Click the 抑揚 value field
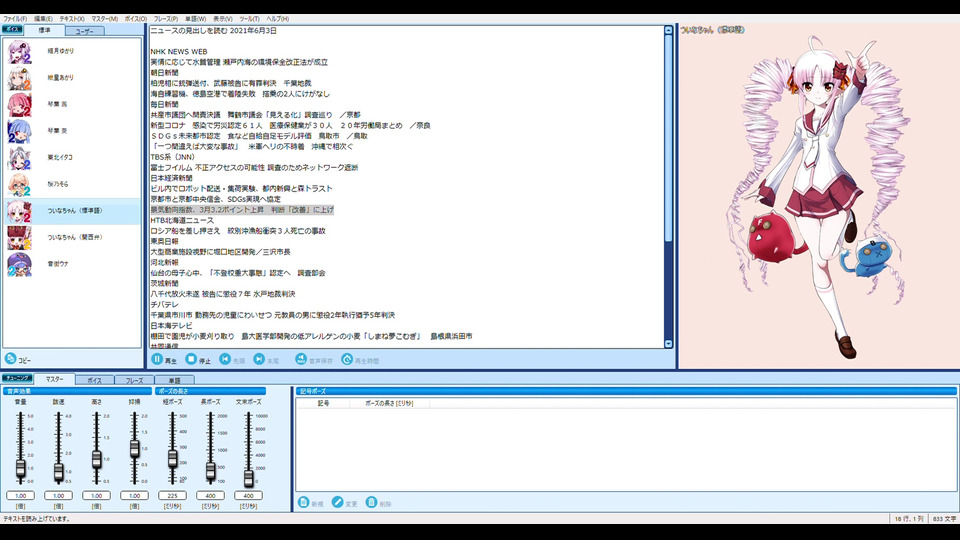The image size is (960, 540). (x=134, y=495)
